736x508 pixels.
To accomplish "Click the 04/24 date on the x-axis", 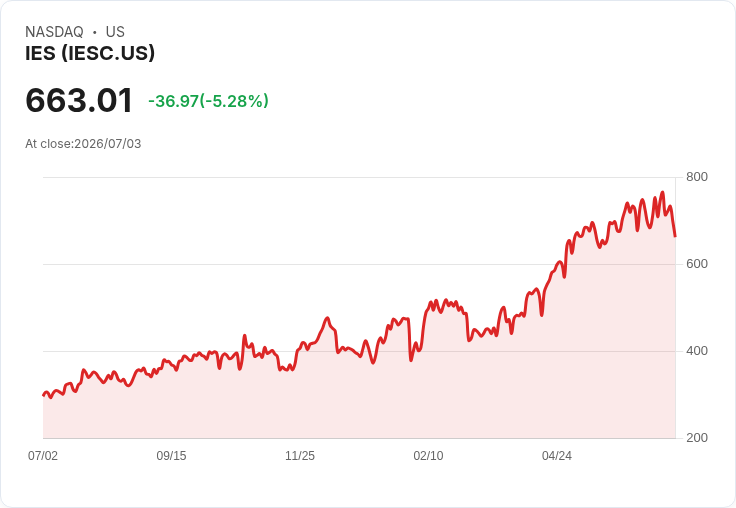I will 557,455.
